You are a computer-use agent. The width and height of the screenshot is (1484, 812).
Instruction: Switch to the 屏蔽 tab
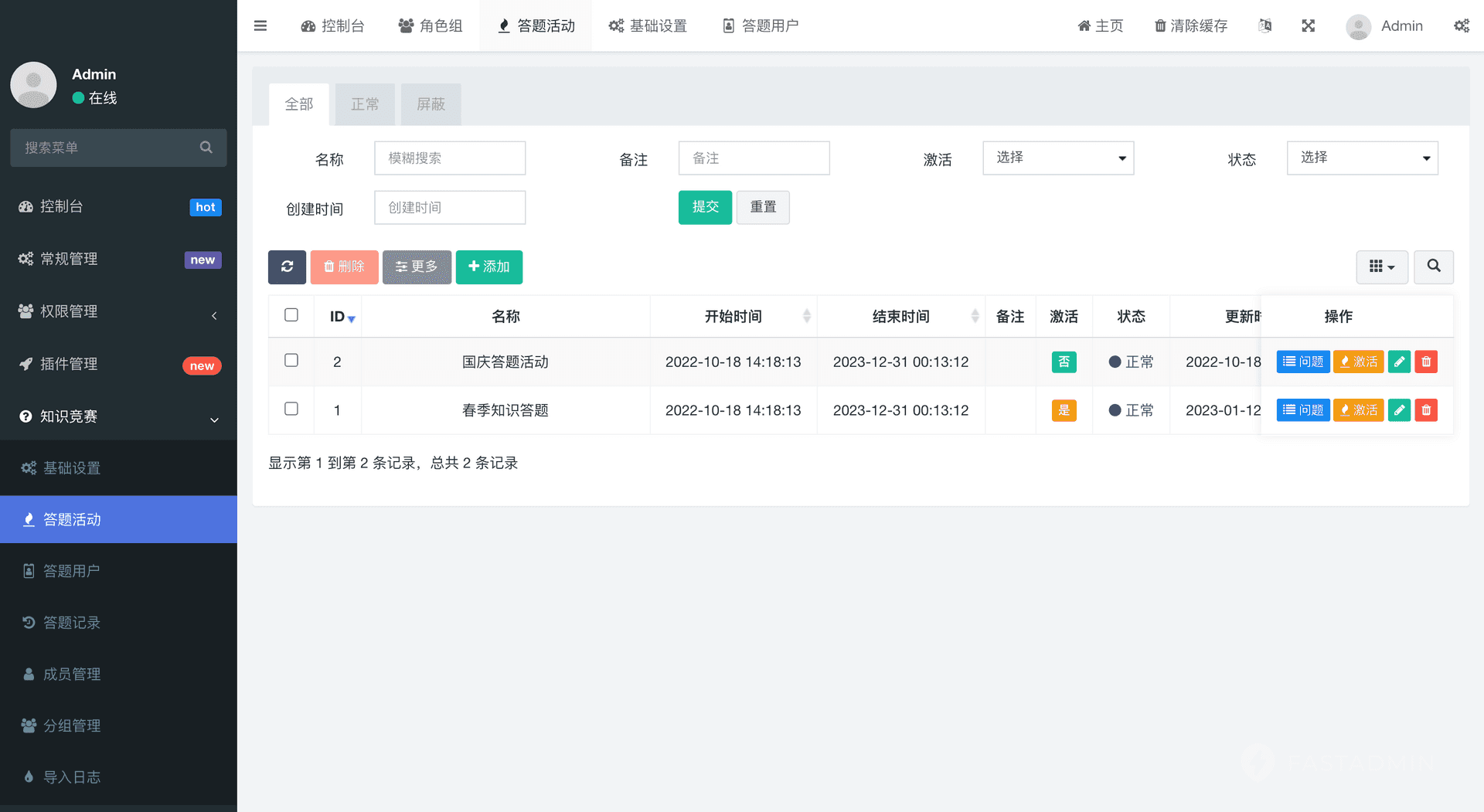(431, 104)
